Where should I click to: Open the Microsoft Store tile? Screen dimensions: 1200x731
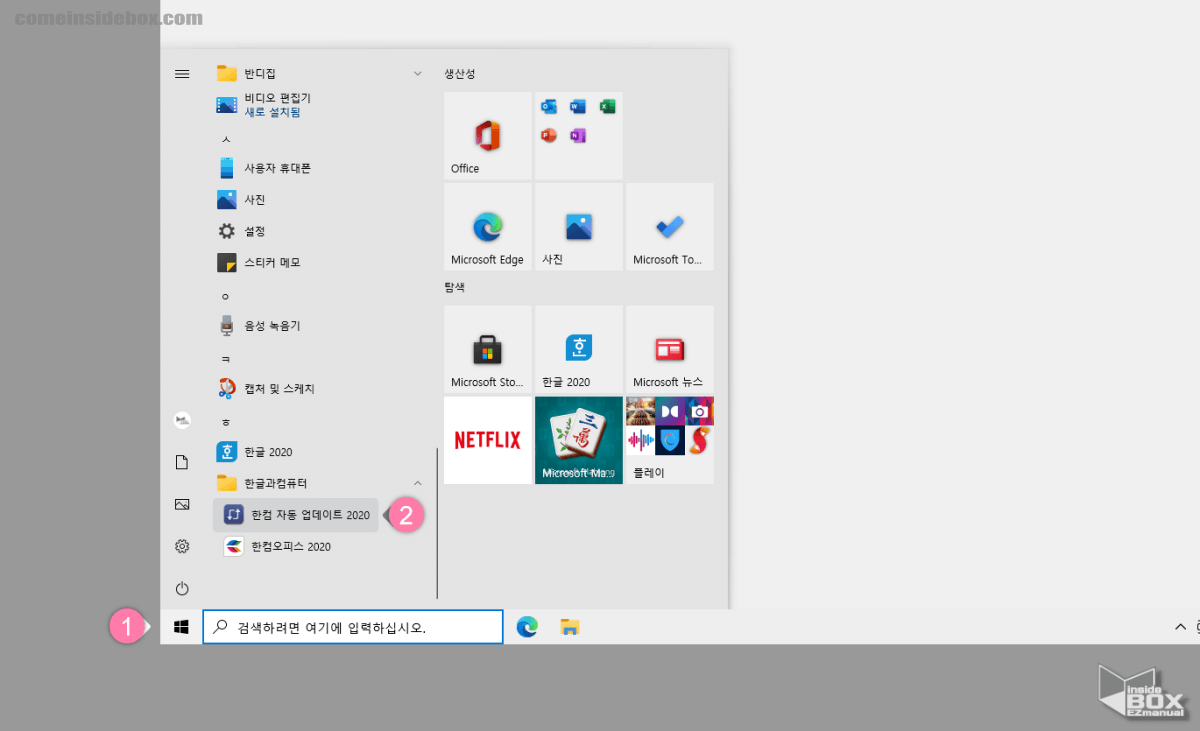point(488,350)
